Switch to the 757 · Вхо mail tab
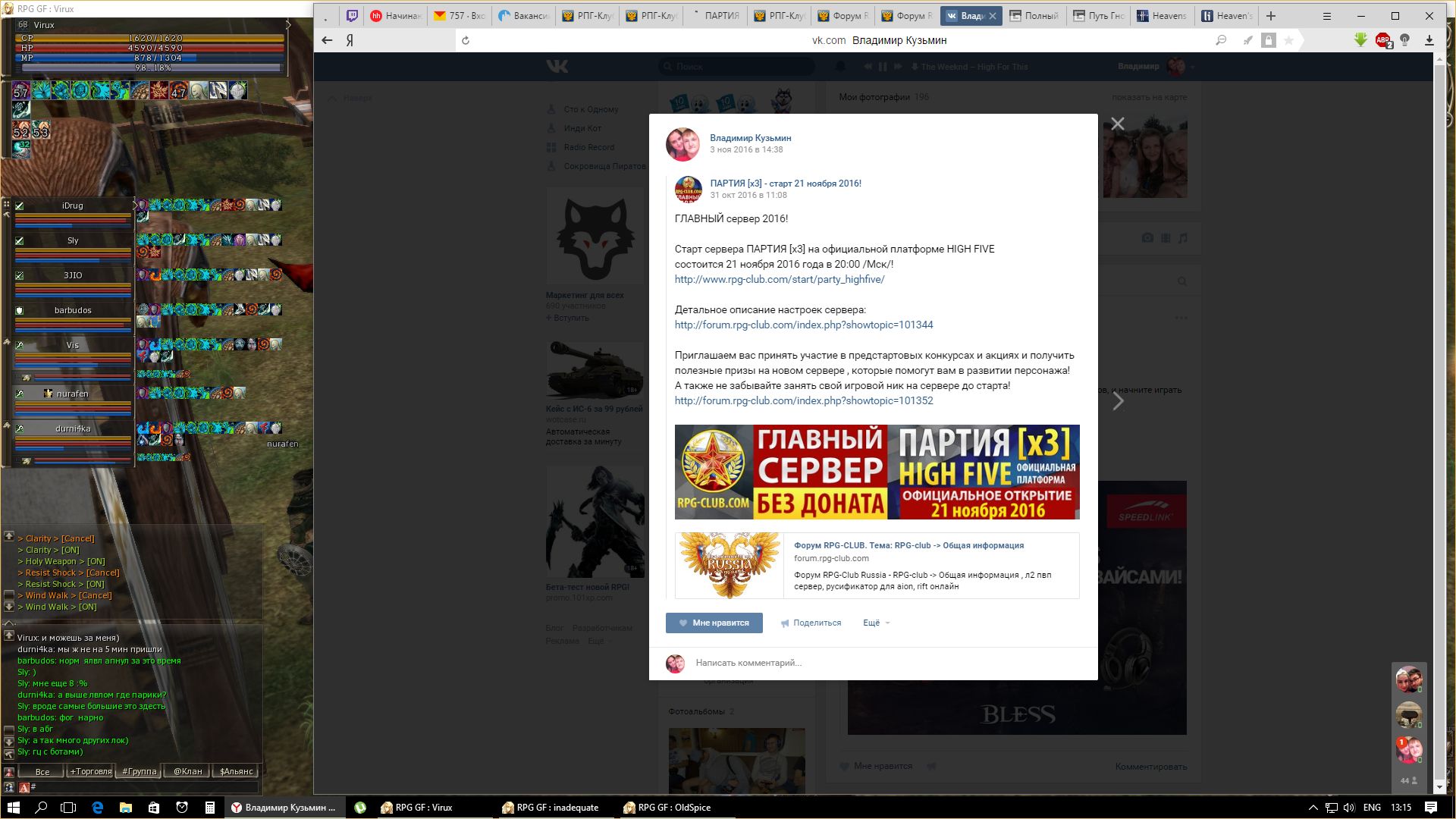The height and width of the screenshot is (819, 1456). 459,16
